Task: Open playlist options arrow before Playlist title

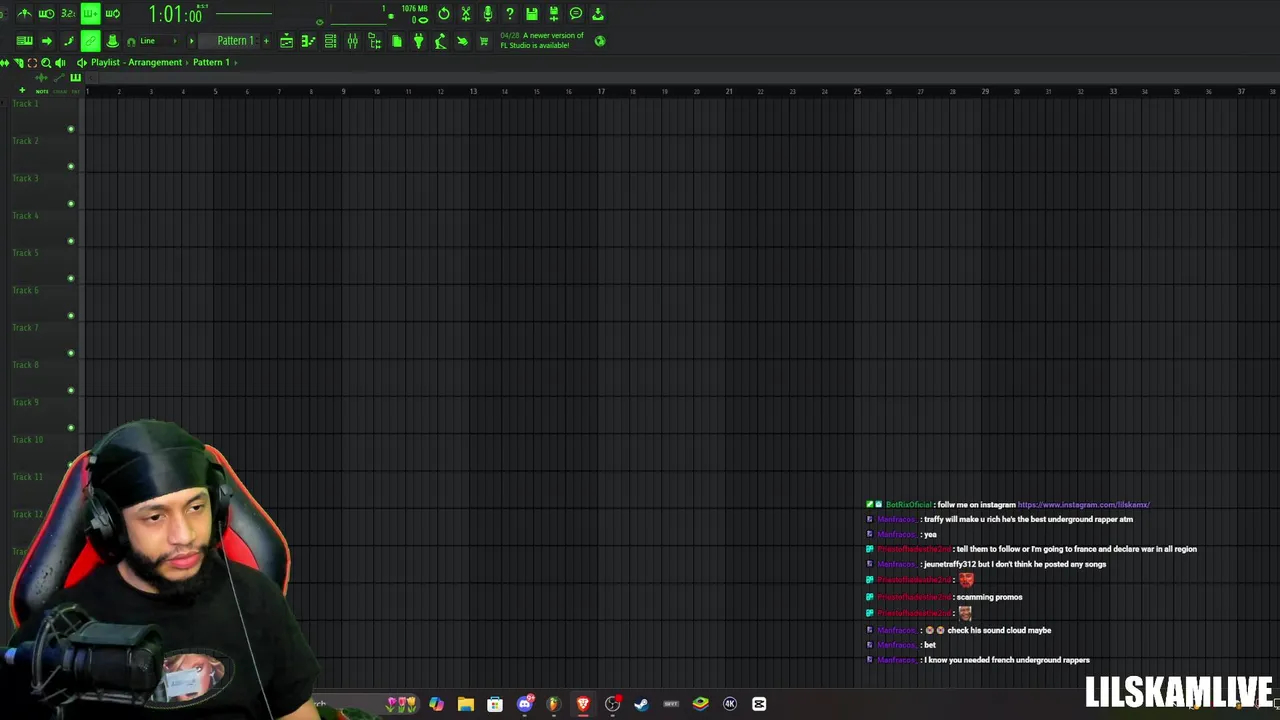Action: (82, 62)
